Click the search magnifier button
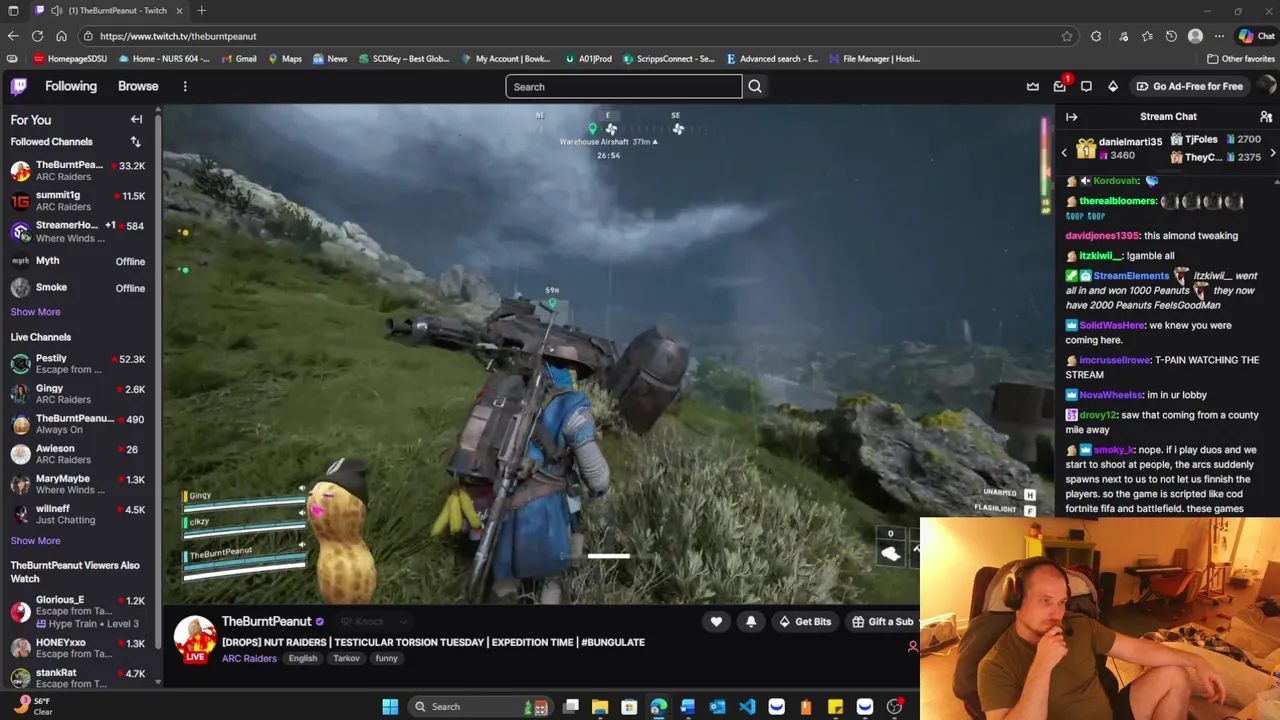 click(x=755, y=86)
